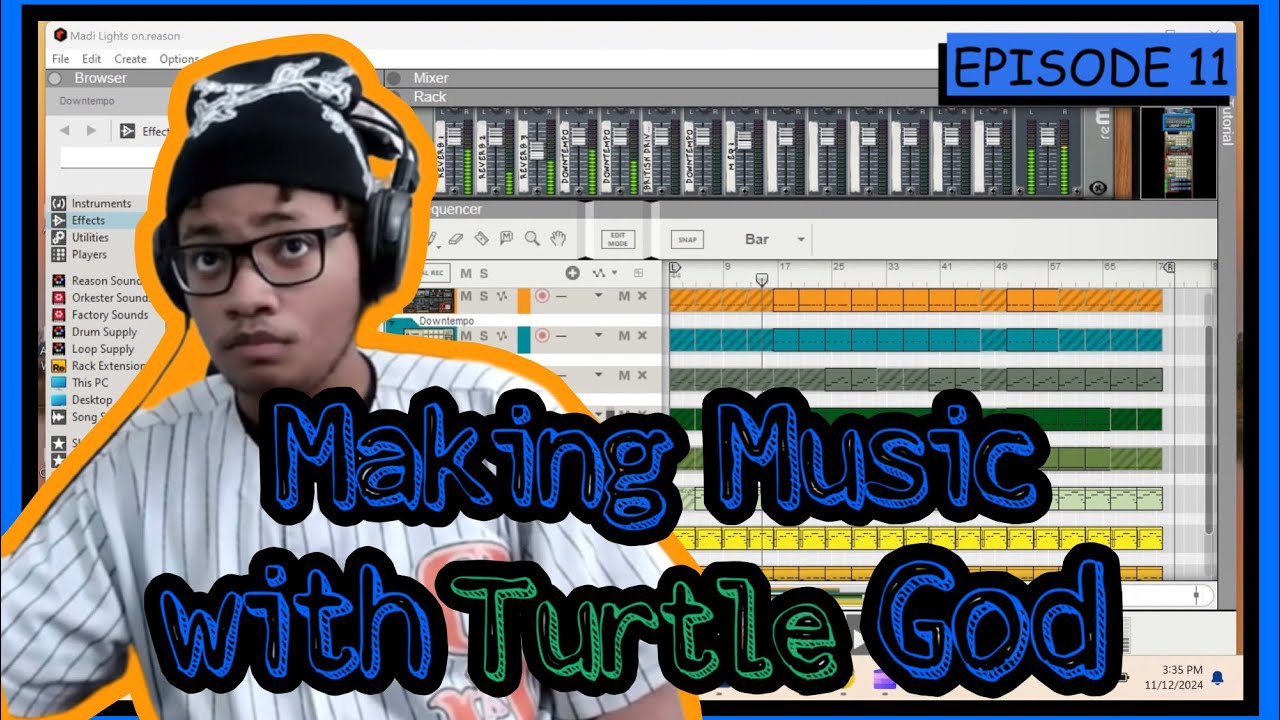The image size is (1280, 720).
Task: Delete the gray-green track's lane
Action: click(x=642, y=375)
